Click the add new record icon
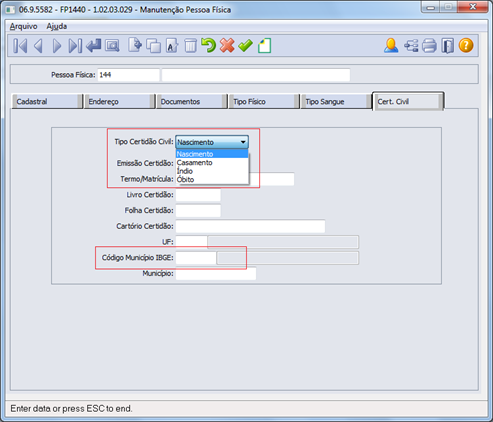 (135, 45)
